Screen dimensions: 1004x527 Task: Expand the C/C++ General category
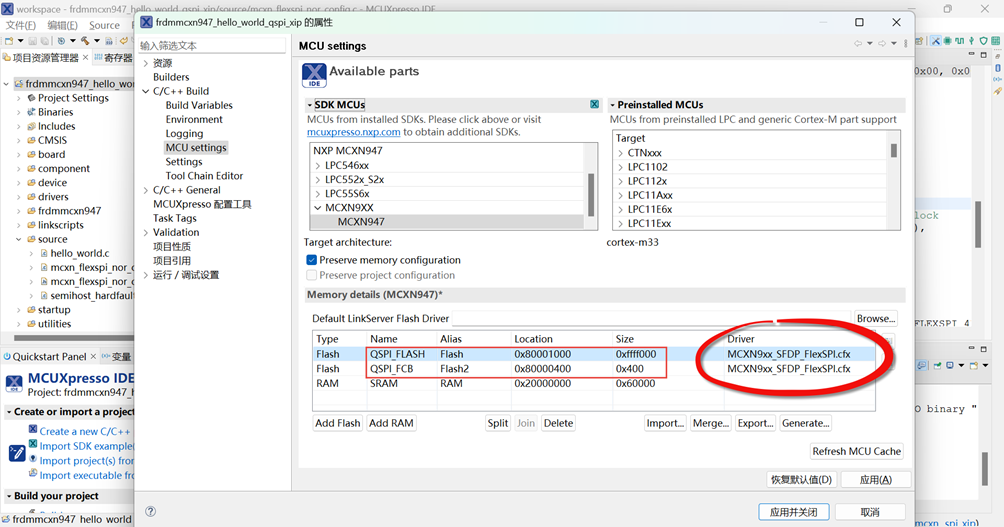146,190
